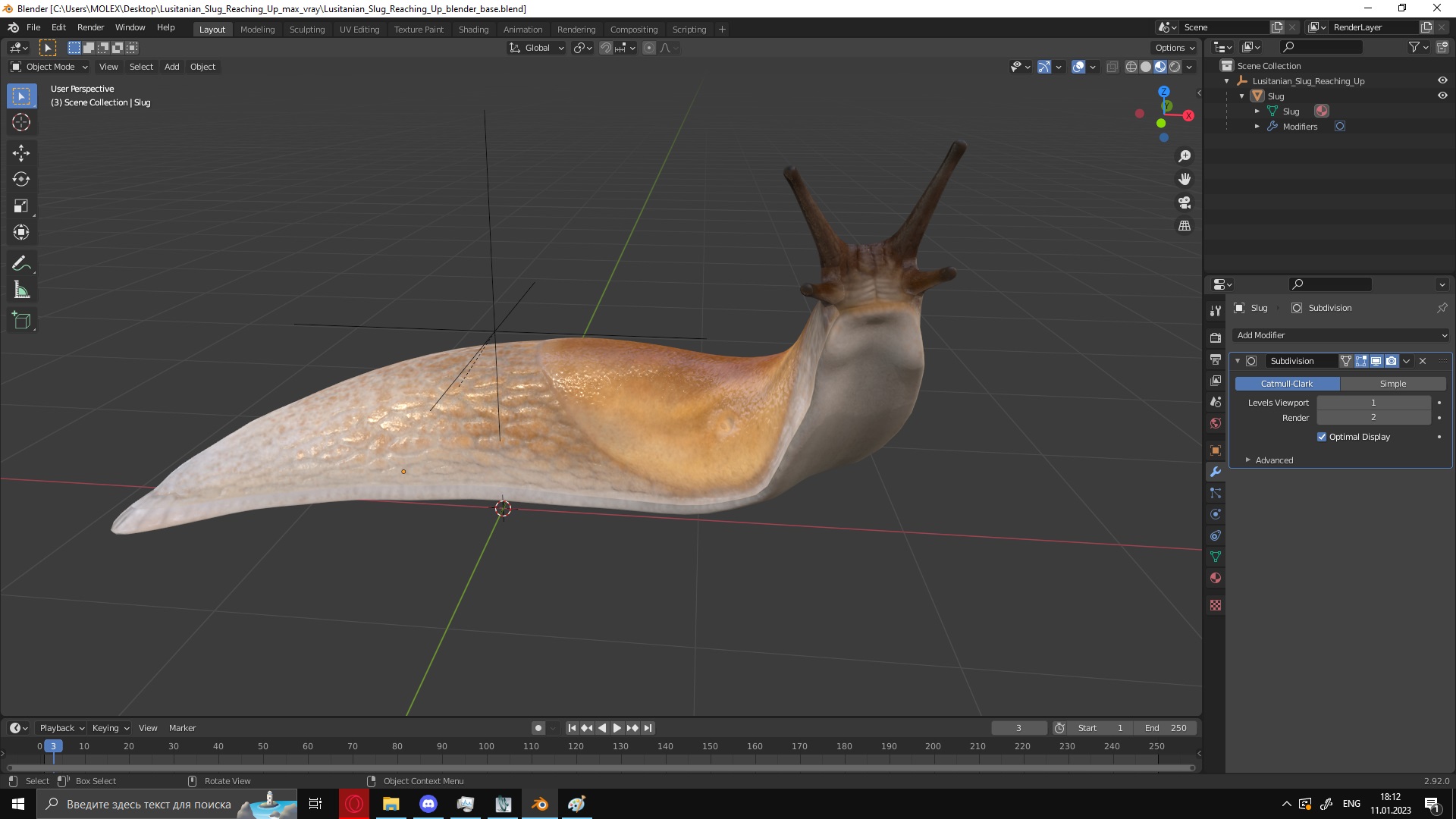Switch perspective/orthographic grid icon
Viewport: 1456px width, 819px height.
pyautogui.click(x=1185, y=226)
